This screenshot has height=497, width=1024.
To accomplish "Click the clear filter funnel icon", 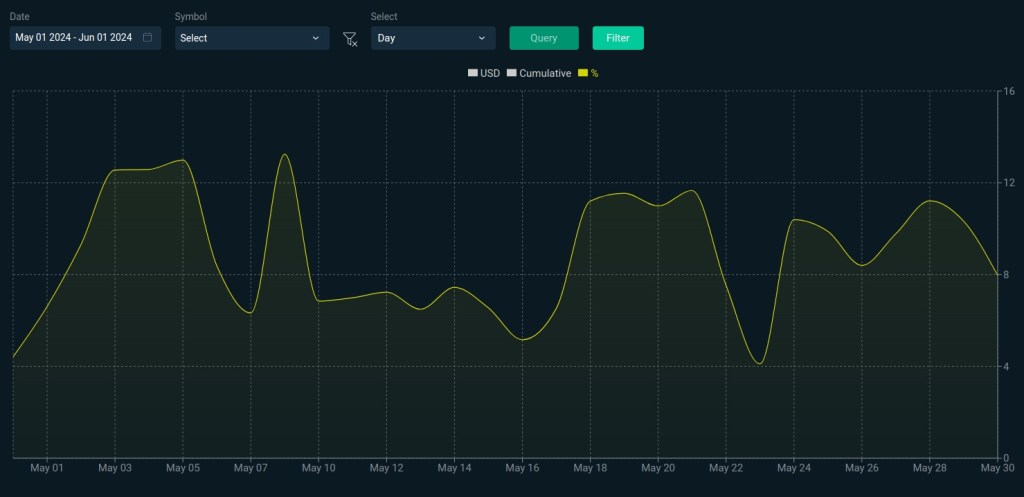I will (x=350, y=39).
